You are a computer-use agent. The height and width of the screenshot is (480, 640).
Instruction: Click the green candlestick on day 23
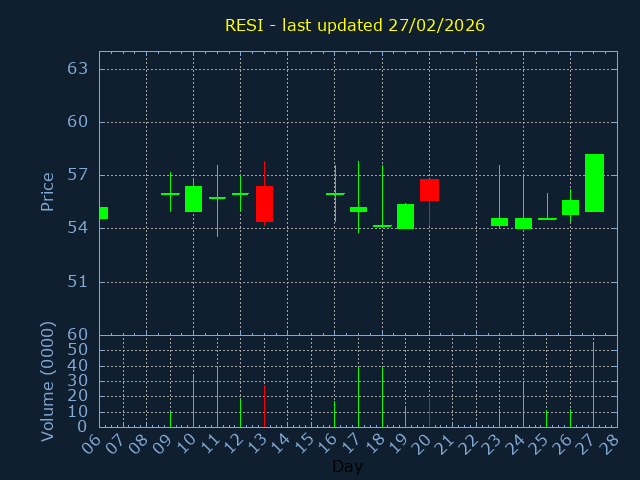(x=499, y=222)
